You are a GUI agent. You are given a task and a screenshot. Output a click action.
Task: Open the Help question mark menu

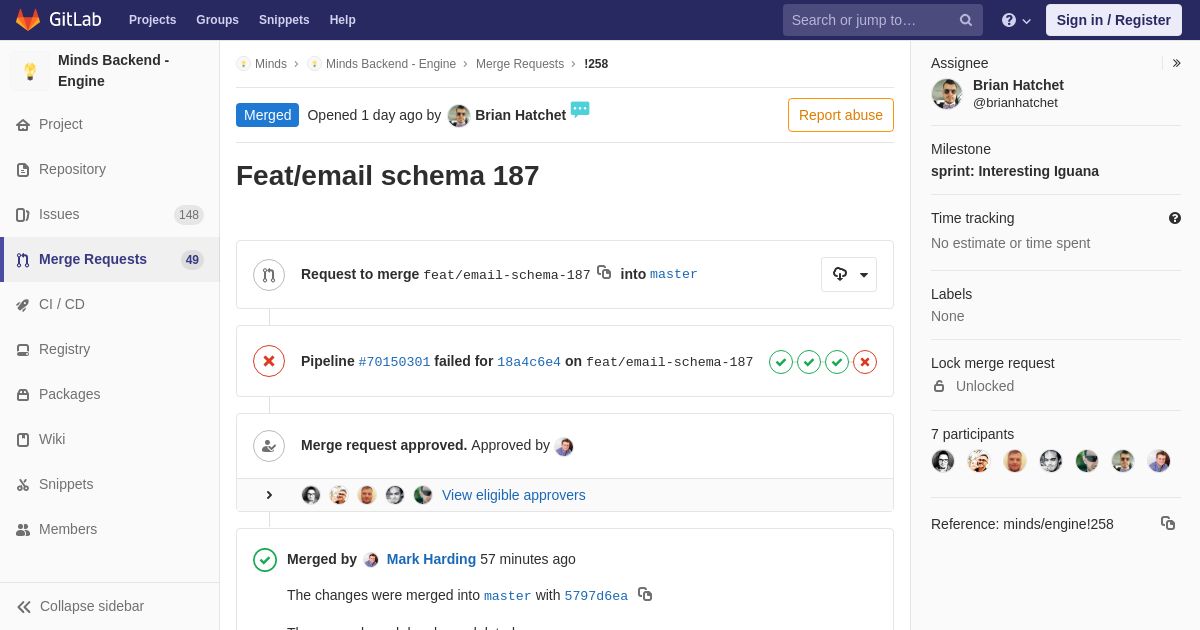(1016, 20)
